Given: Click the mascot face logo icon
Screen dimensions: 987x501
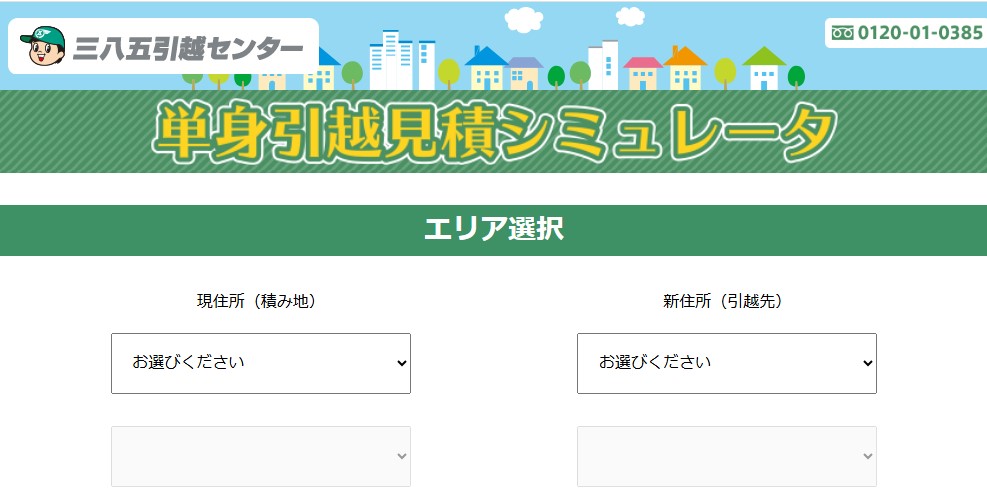Looking at the screenshot, I should tap(43, 46).
